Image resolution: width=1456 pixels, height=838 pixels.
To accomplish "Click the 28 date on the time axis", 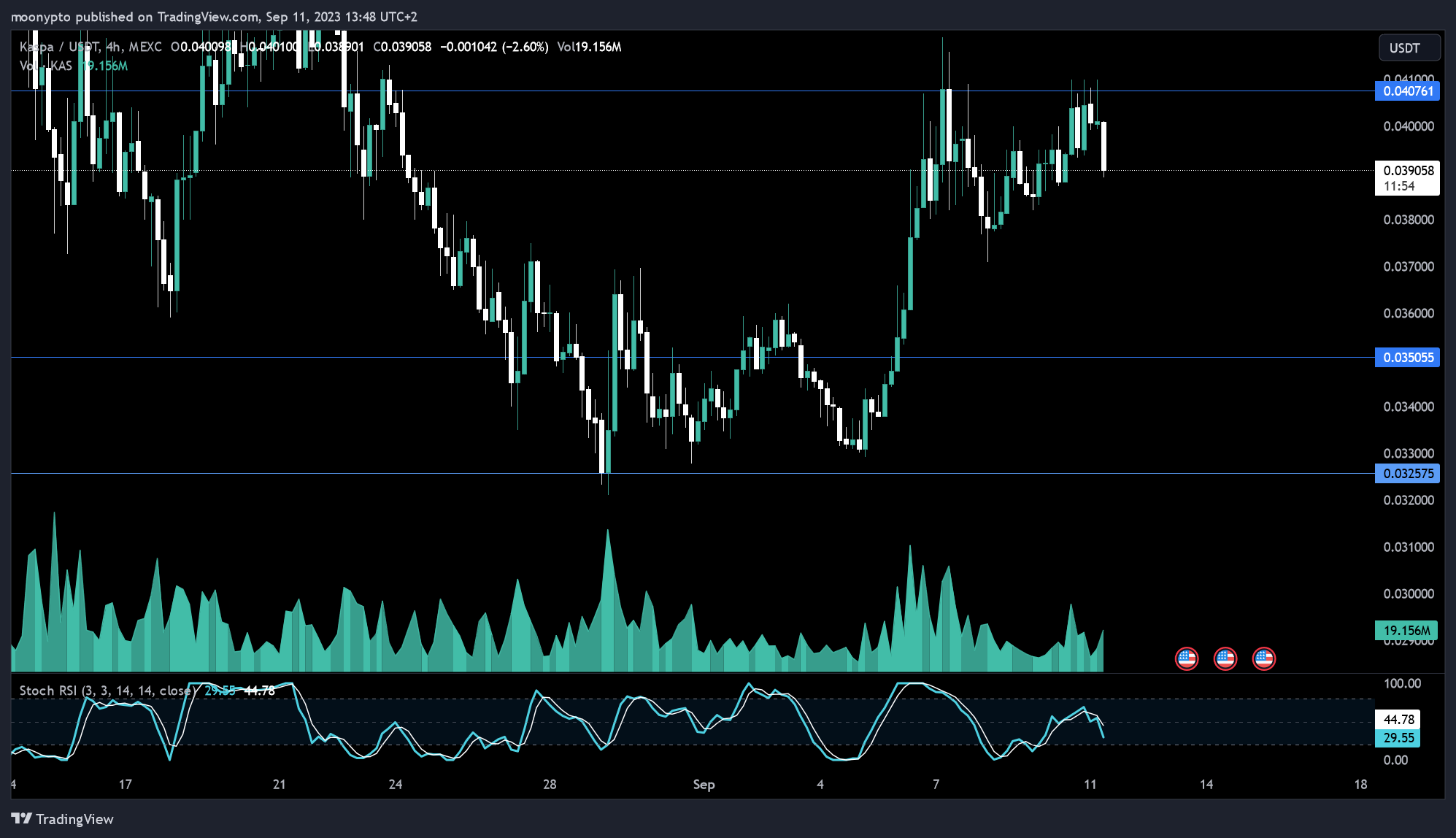I will [550, 785].
